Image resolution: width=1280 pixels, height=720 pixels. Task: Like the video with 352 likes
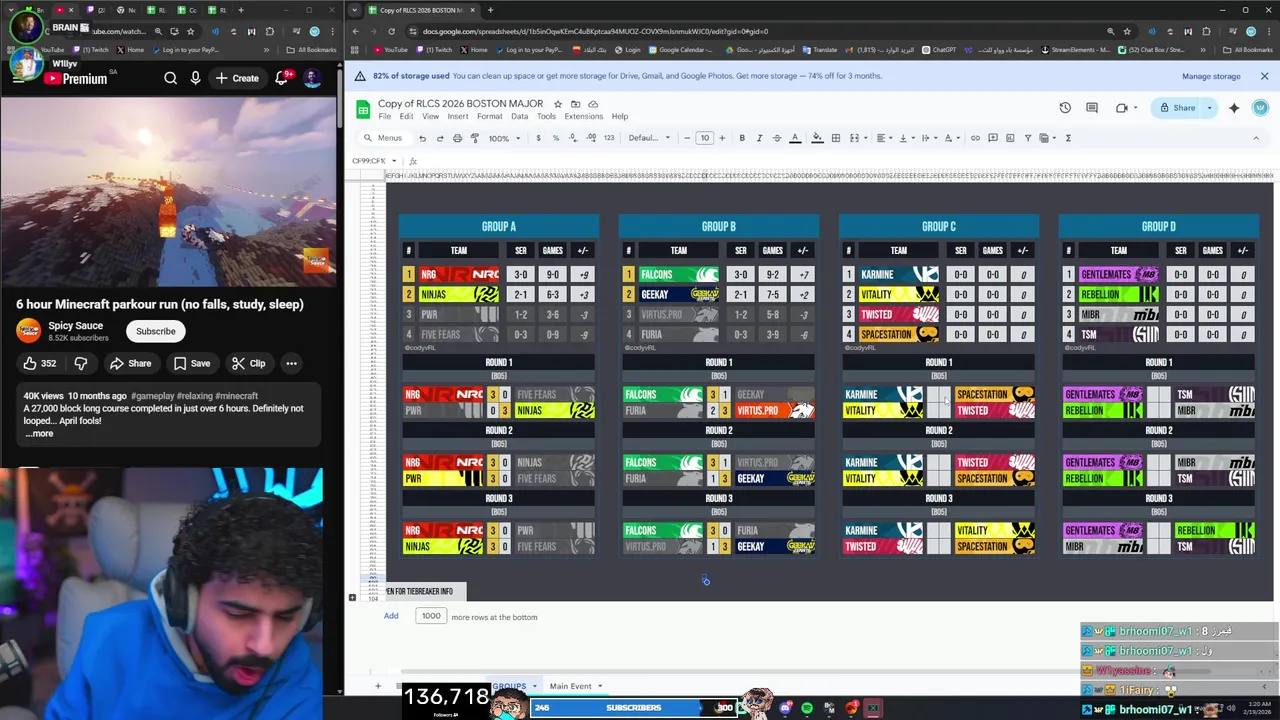40,363
